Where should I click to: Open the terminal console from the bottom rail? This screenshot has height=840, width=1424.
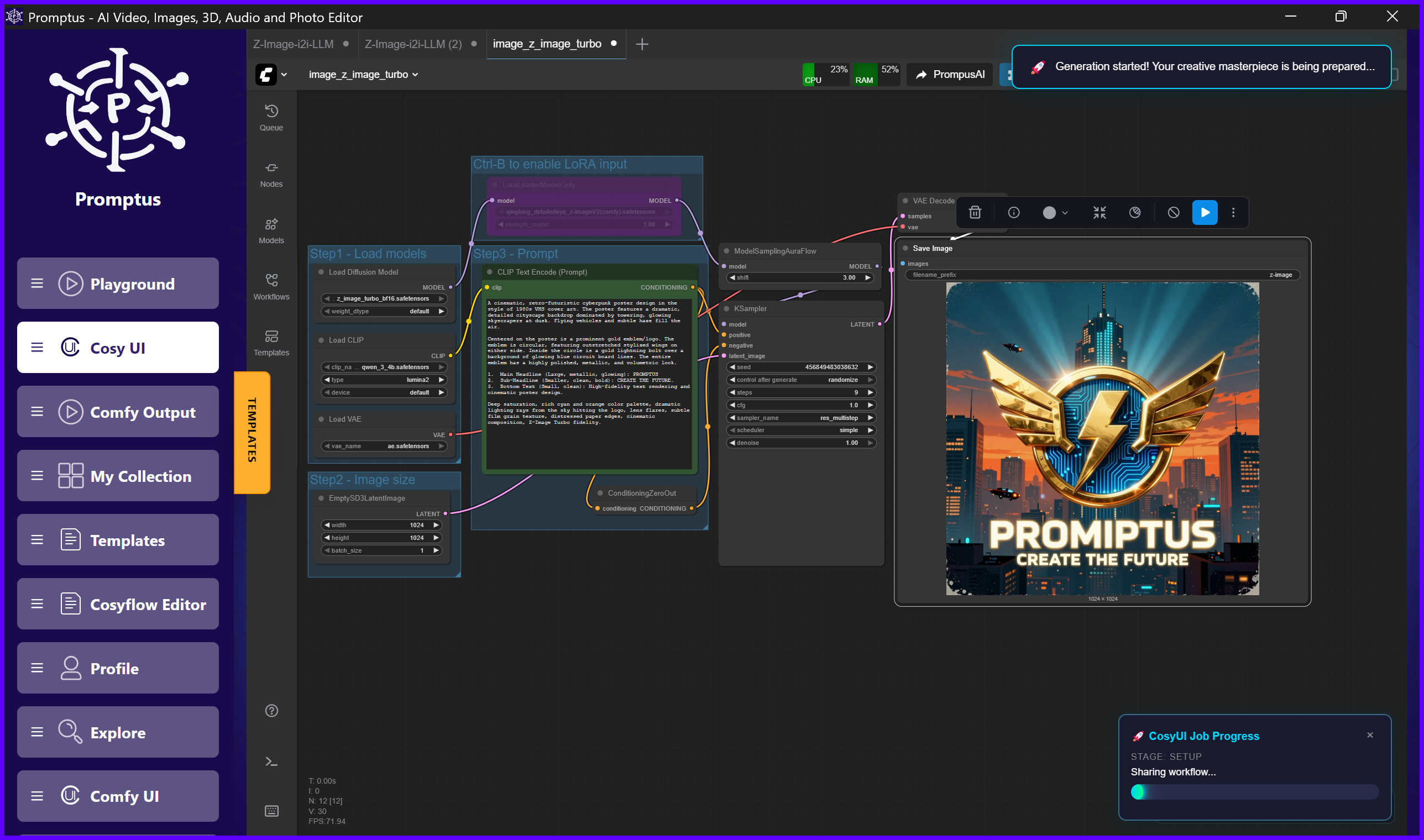pos(271,762)
